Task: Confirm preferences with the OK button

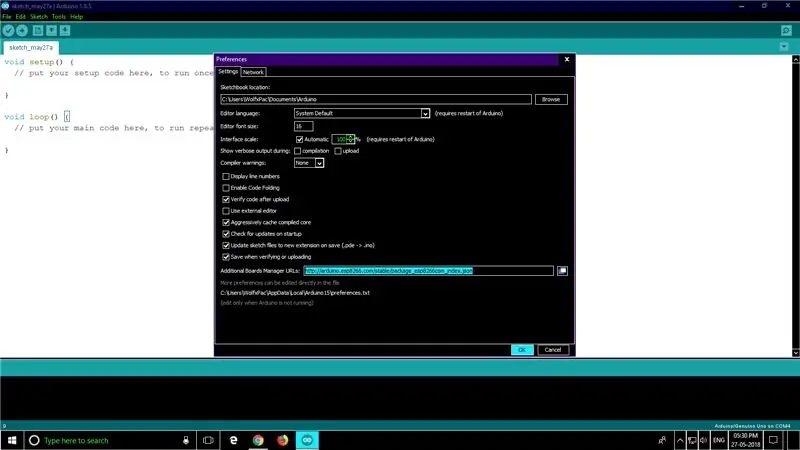Action: pyautogui.click(x=522, y=350)
